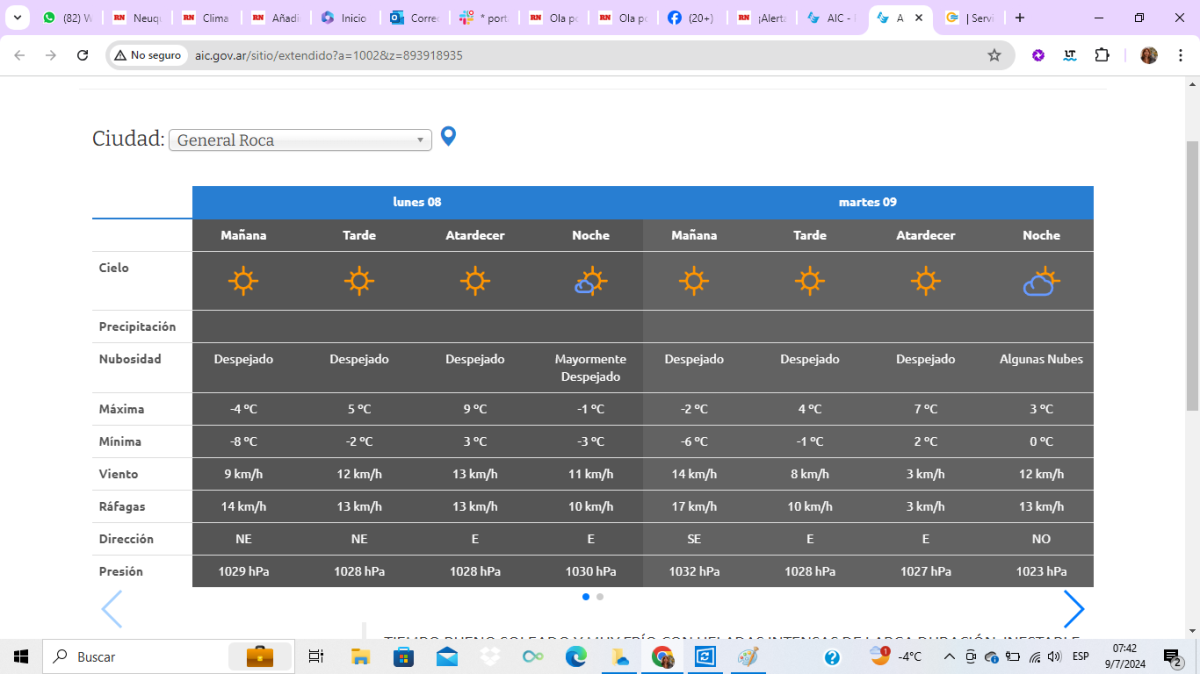Click sun icon for martes Tarde
Image resolution: width=1200 pixels, height=674 pixels.
click(810, 281)
